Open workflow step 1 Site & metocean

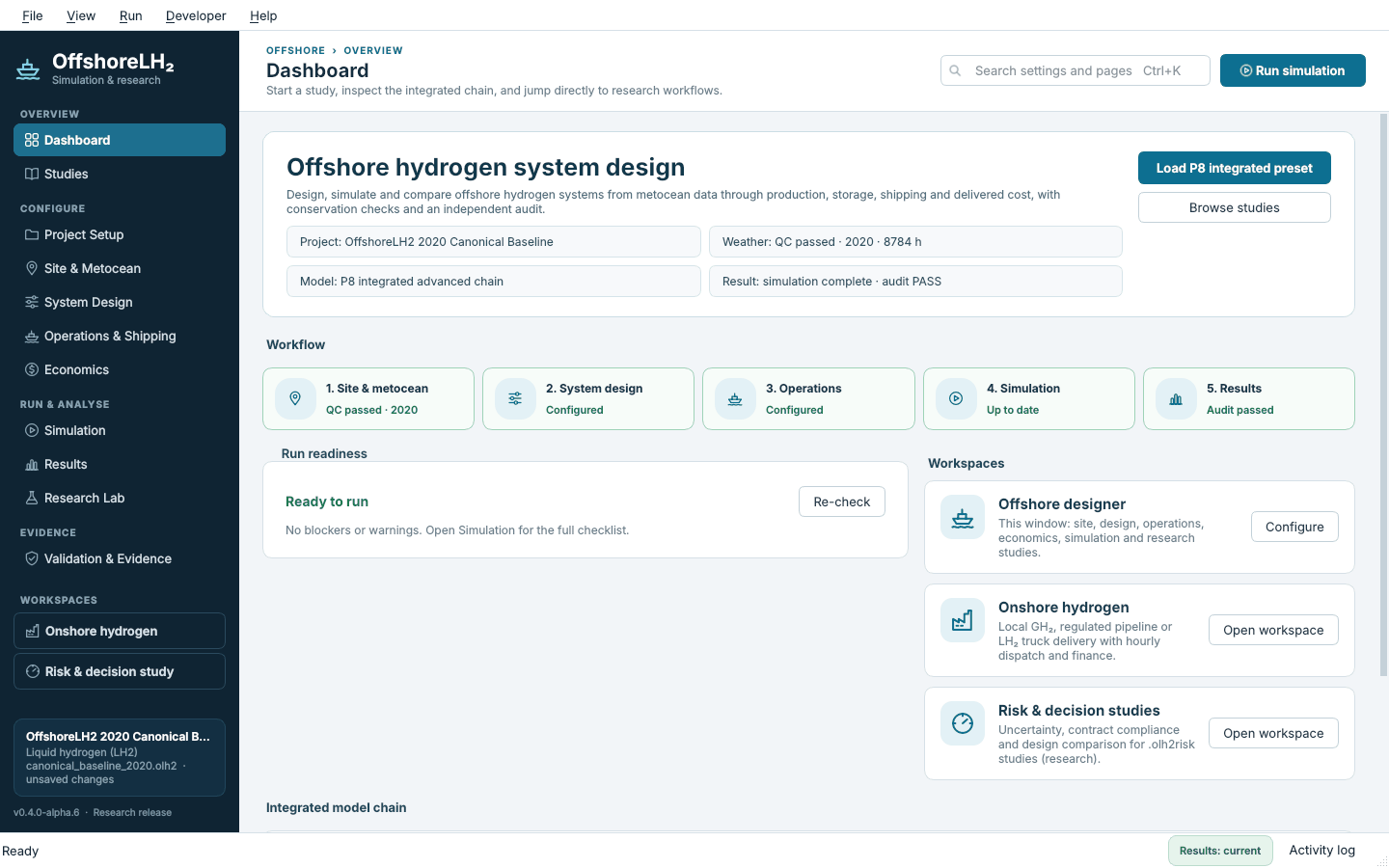[x=368, y=398]
